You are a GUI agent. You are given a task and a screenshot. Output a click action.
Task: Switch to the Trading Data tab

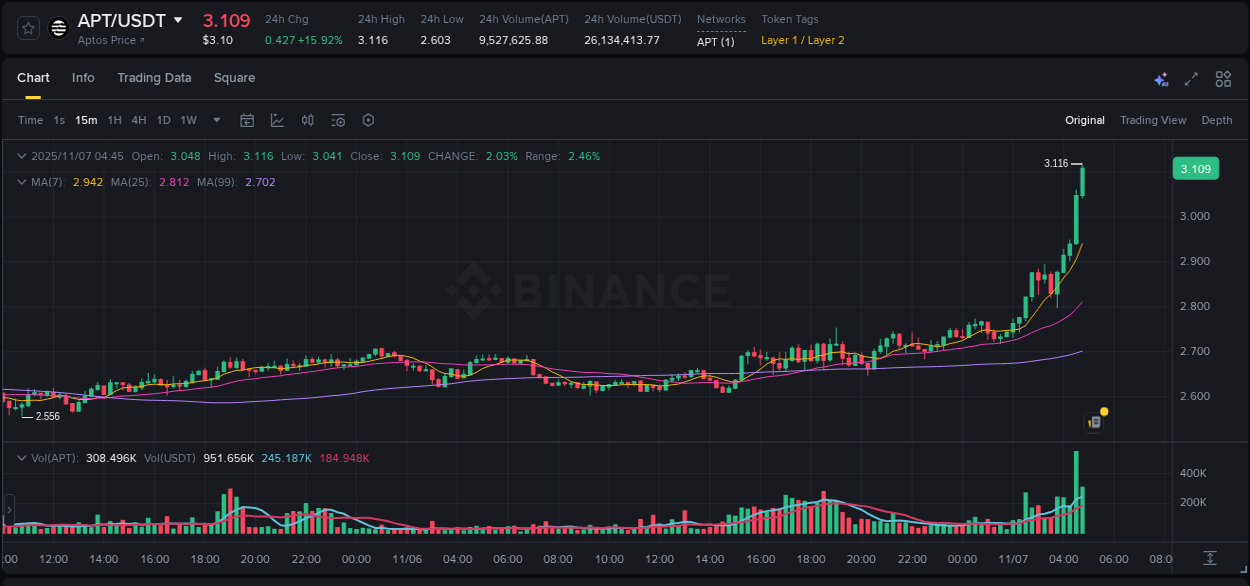tap(154, 78)
